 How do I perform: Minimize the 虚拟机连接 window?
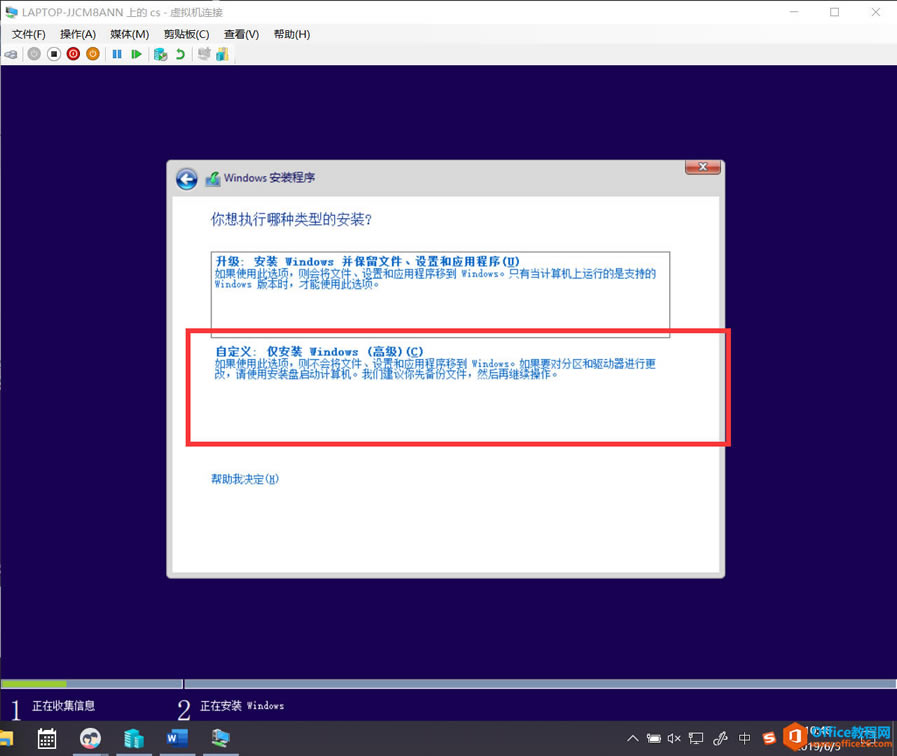coord(794,12)
